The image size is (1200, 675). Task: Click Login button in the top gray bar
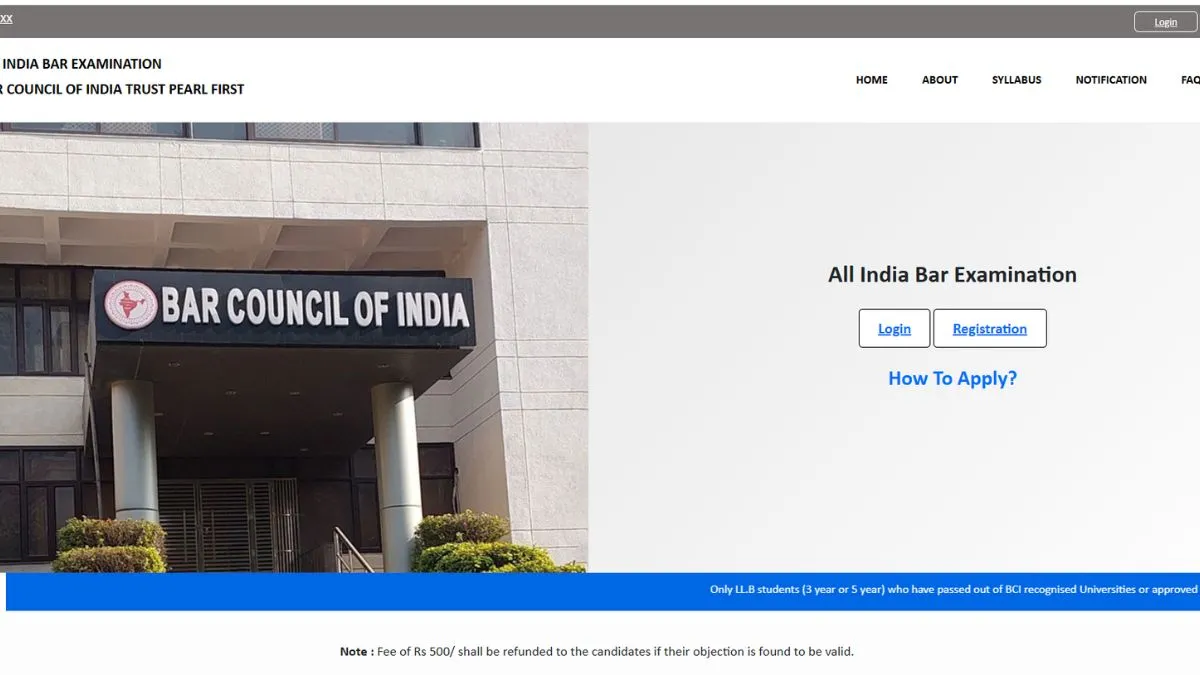tap(1165, 22)
